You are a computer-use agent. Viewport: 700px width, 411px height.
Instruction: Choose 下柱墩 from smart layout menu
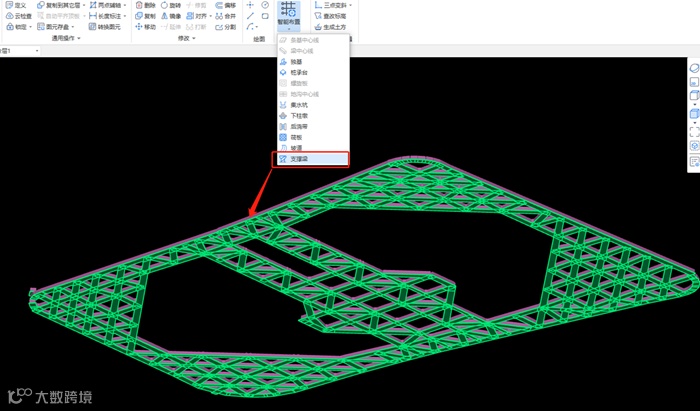pyautogui.click(x=312, y=116)
